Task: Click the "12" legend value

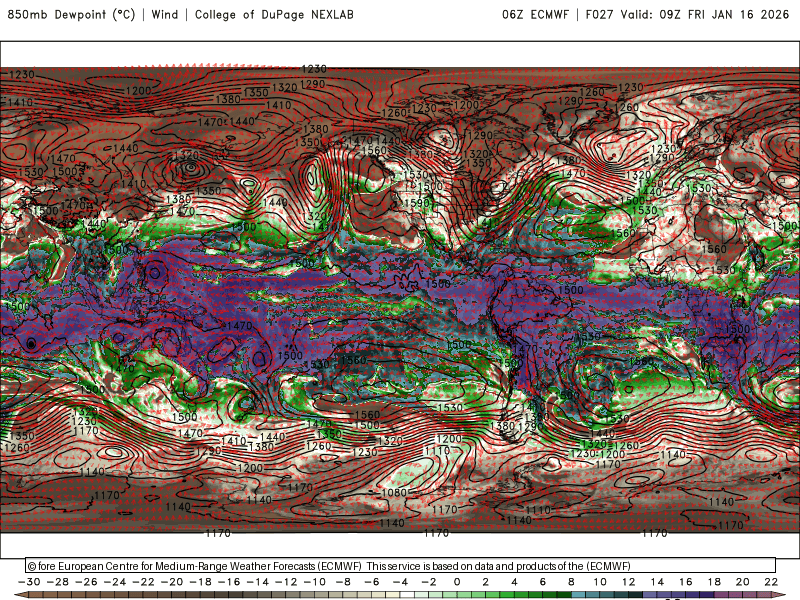Action: [629, 582]
